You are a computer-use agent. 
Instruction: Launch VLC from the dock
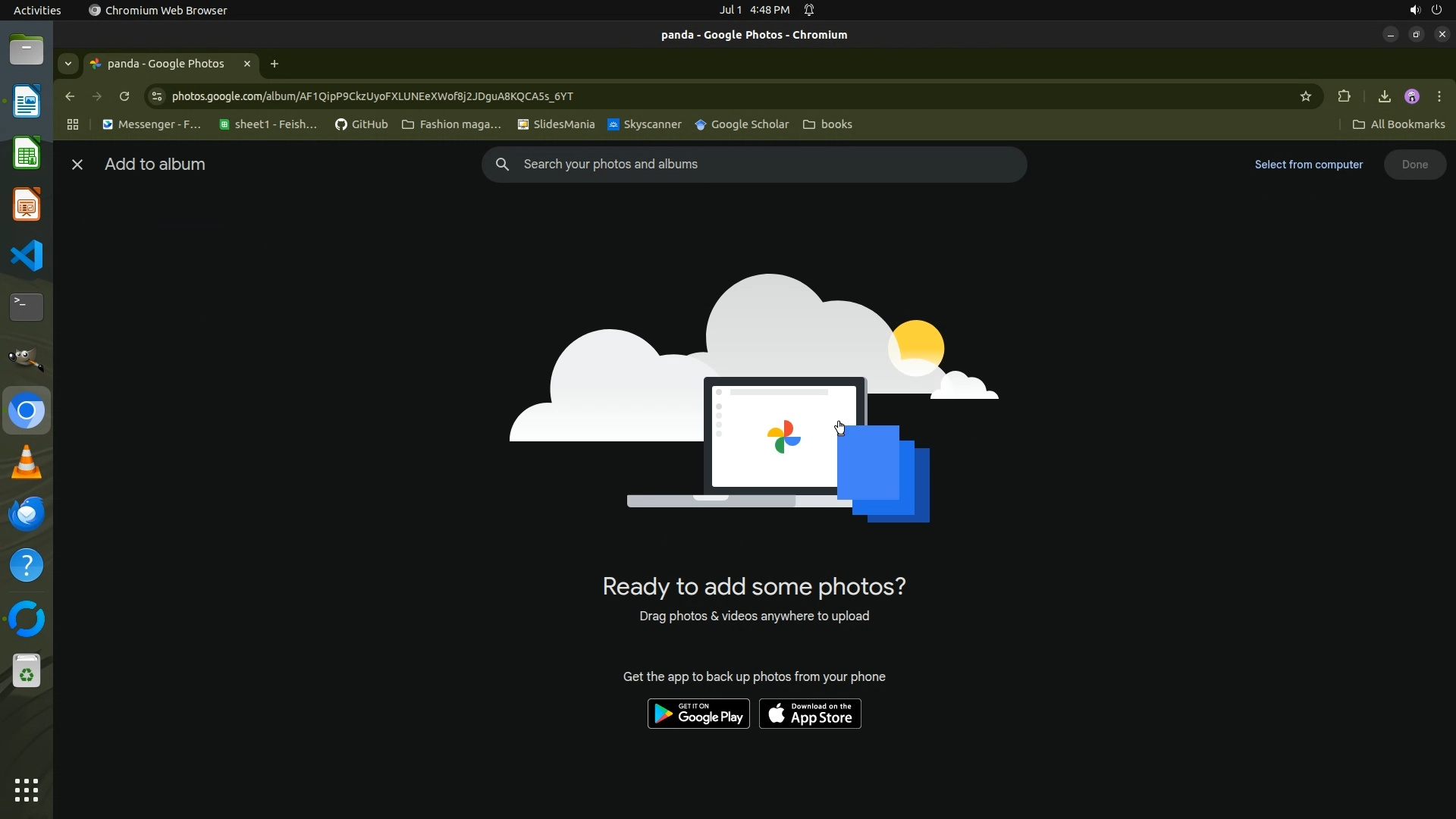pos(27,463)
